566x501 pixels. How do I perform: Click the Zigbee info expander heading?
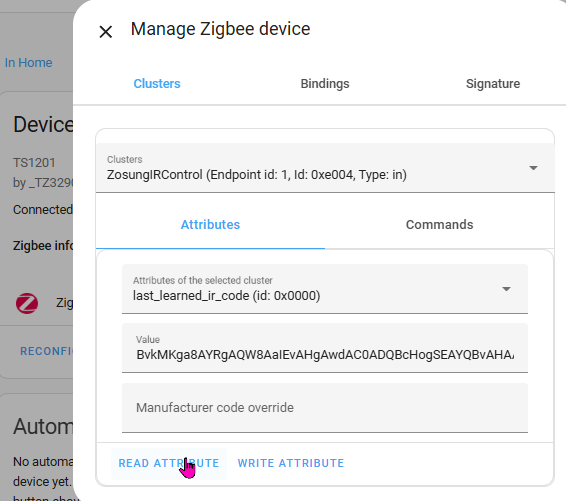[43, 246]
